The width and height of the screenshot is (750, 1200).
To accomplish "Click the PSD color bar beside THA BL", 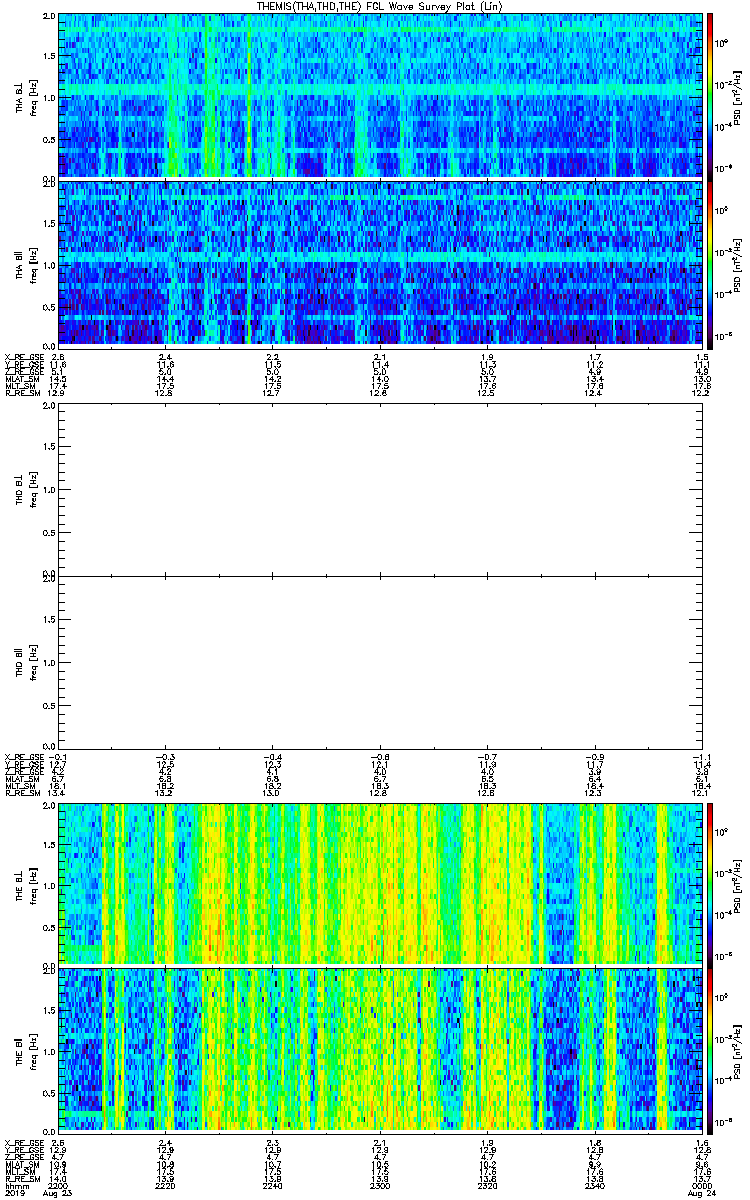I will pos(710,96).
